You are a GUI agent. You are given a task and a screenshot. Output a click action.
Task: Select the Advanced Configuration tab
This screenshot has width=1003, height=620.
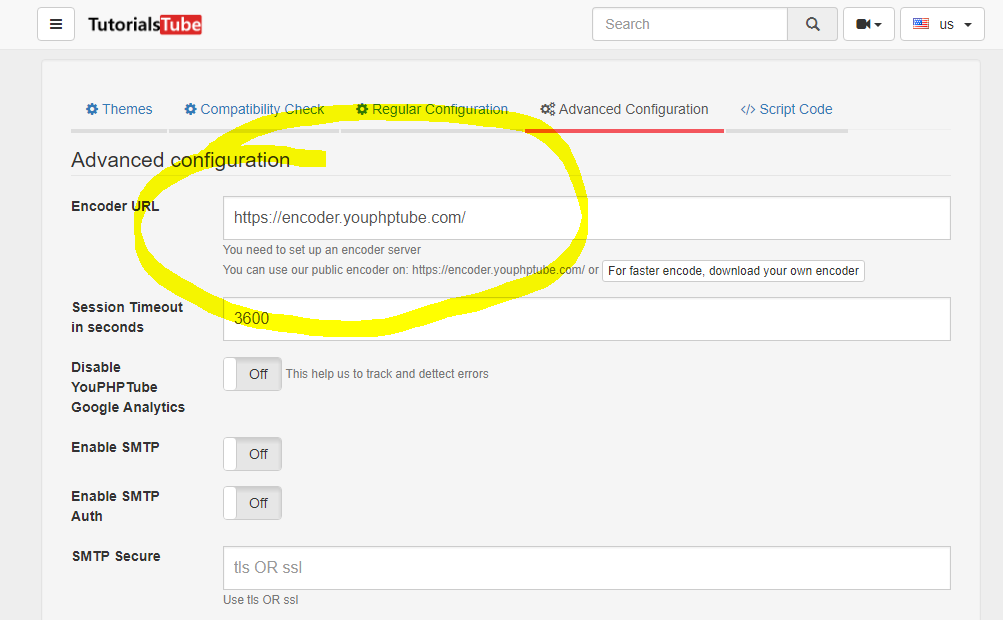click(x=624, y=109)
